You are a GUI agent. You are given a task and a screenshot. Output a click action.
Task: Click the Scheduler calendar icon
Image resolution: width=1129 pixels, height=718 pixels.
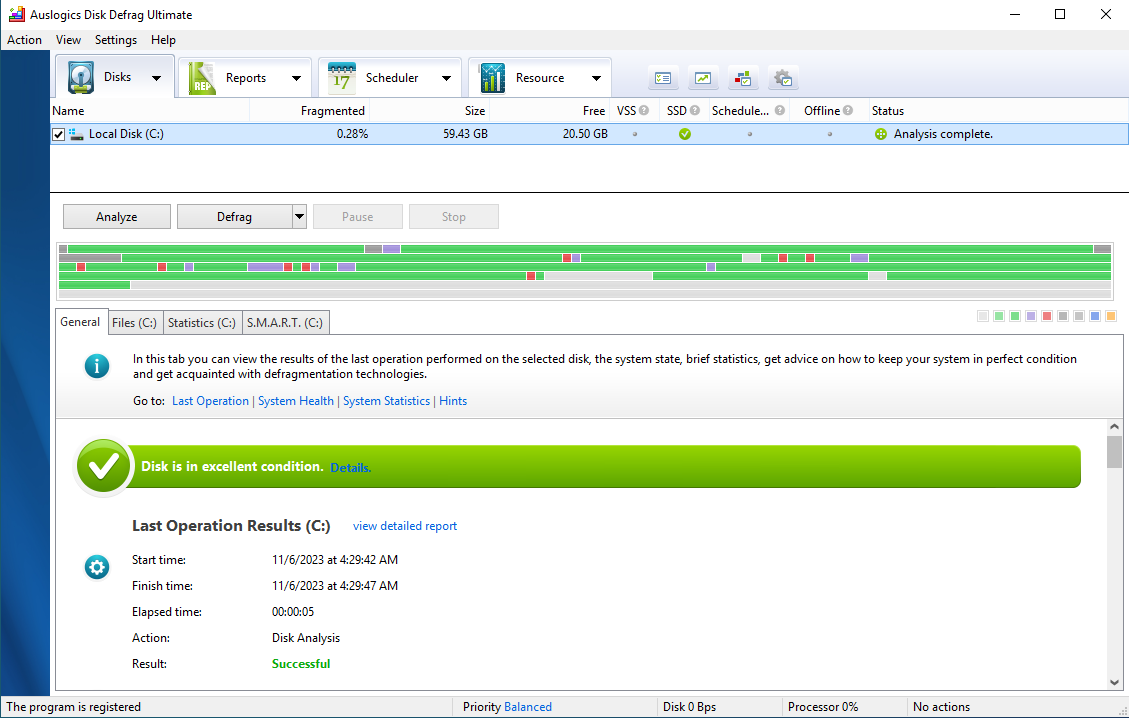(341, 78)
